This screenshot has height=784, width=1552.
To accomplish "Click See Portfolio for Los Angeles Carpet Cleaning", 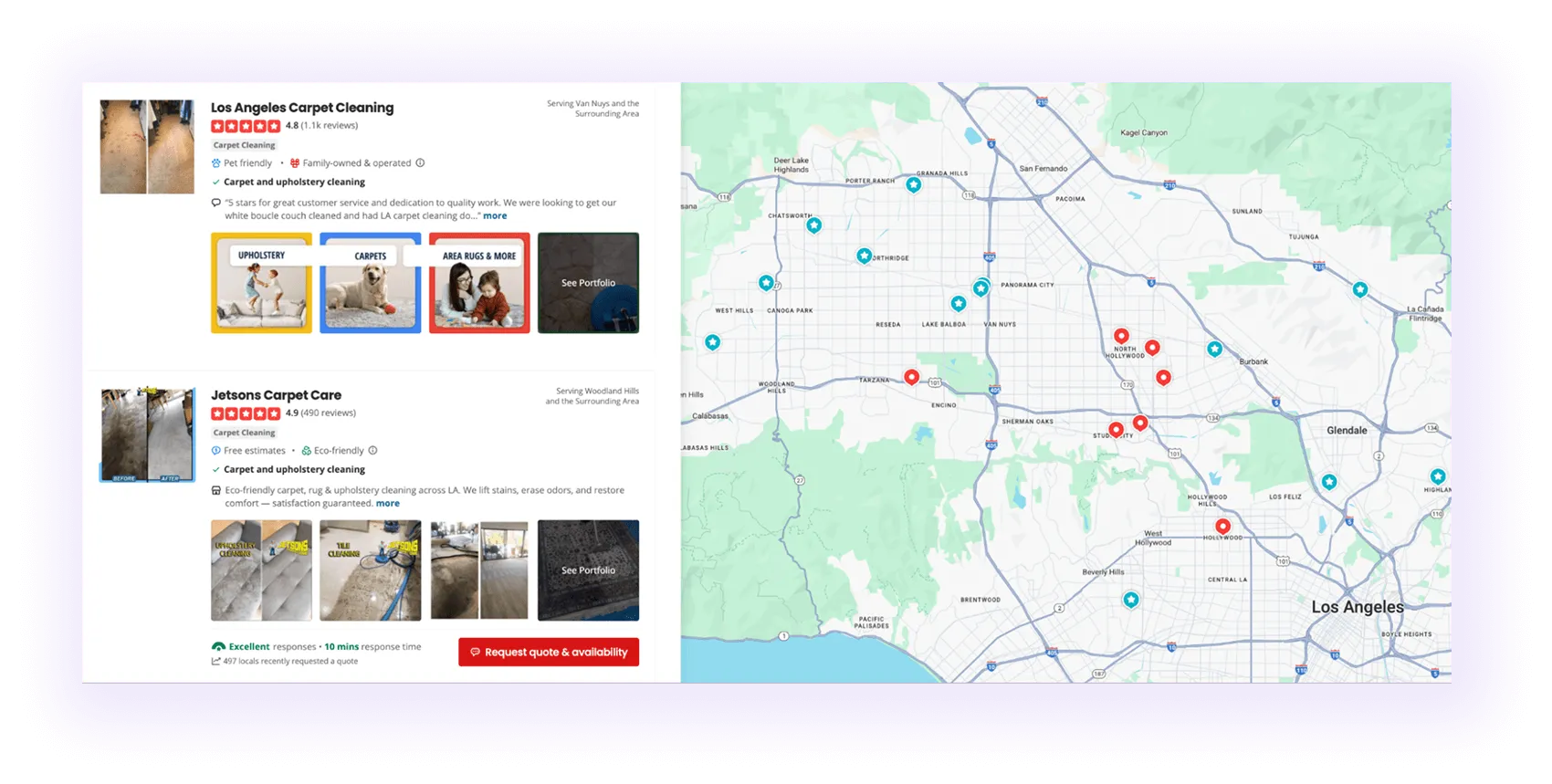I will pos(588,283).
